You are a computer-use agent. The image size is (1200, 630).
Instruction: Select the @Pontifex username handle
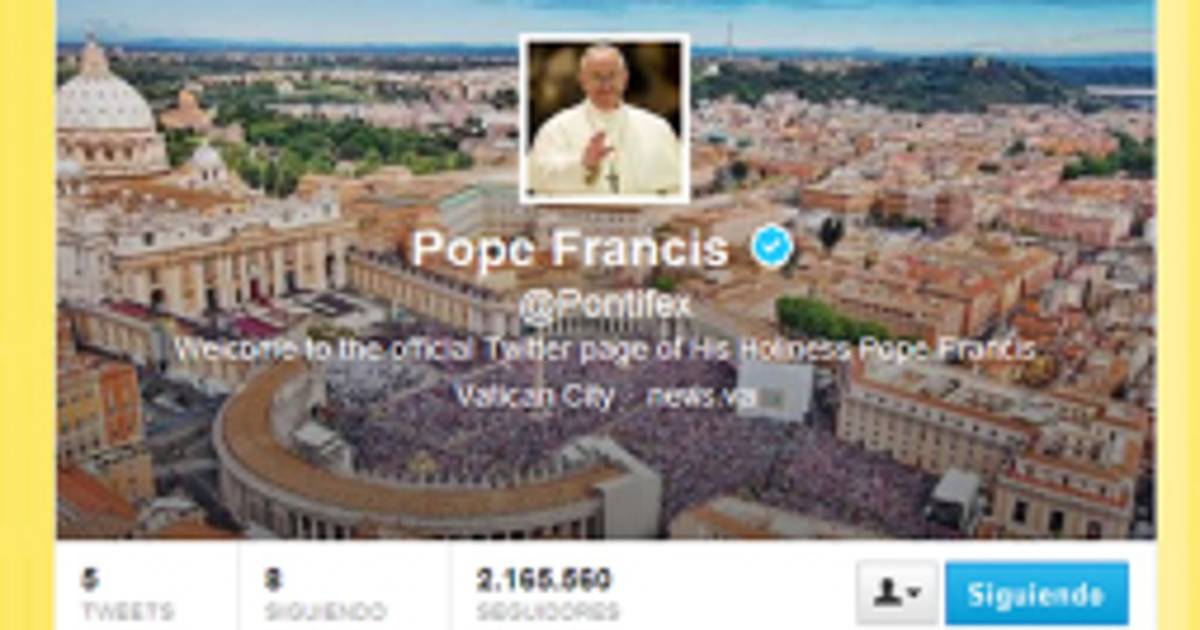[605, 305]
